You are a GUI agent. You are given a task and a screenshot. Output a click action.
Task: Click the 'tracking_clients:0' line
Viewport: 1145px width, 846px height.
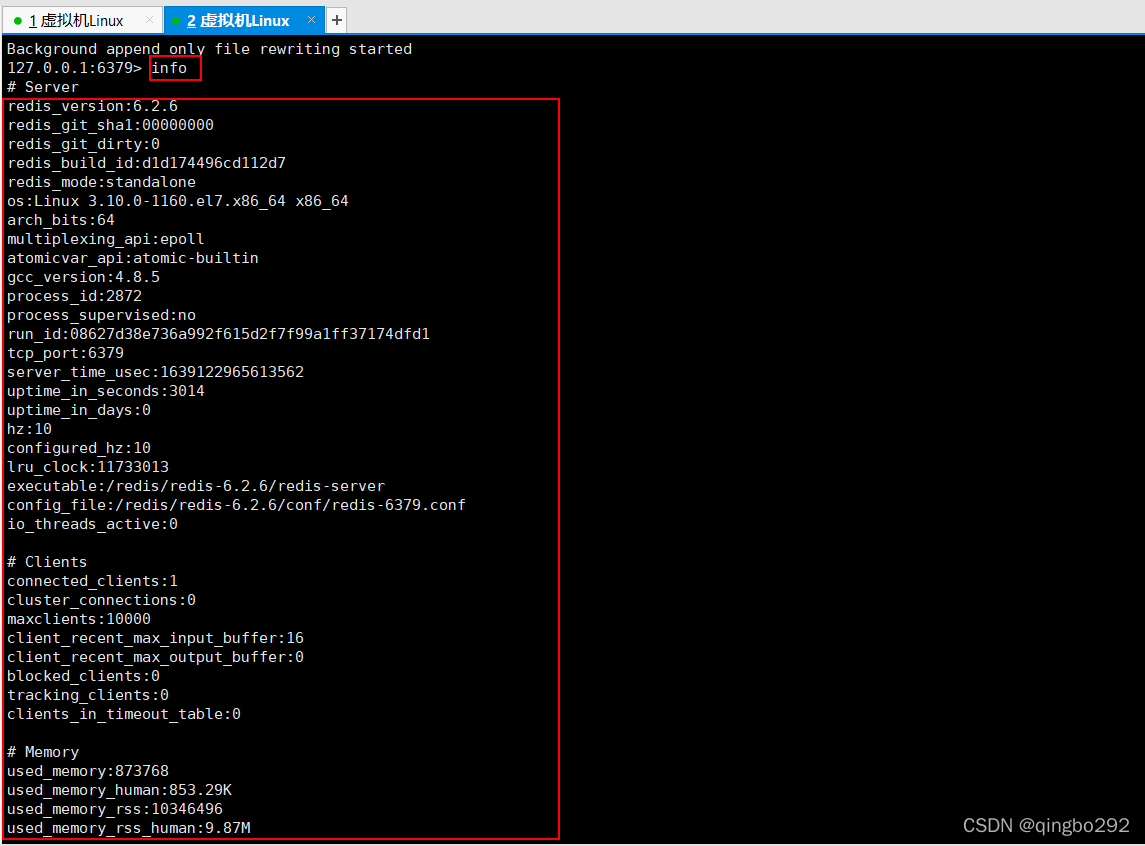tap(88, 694)
